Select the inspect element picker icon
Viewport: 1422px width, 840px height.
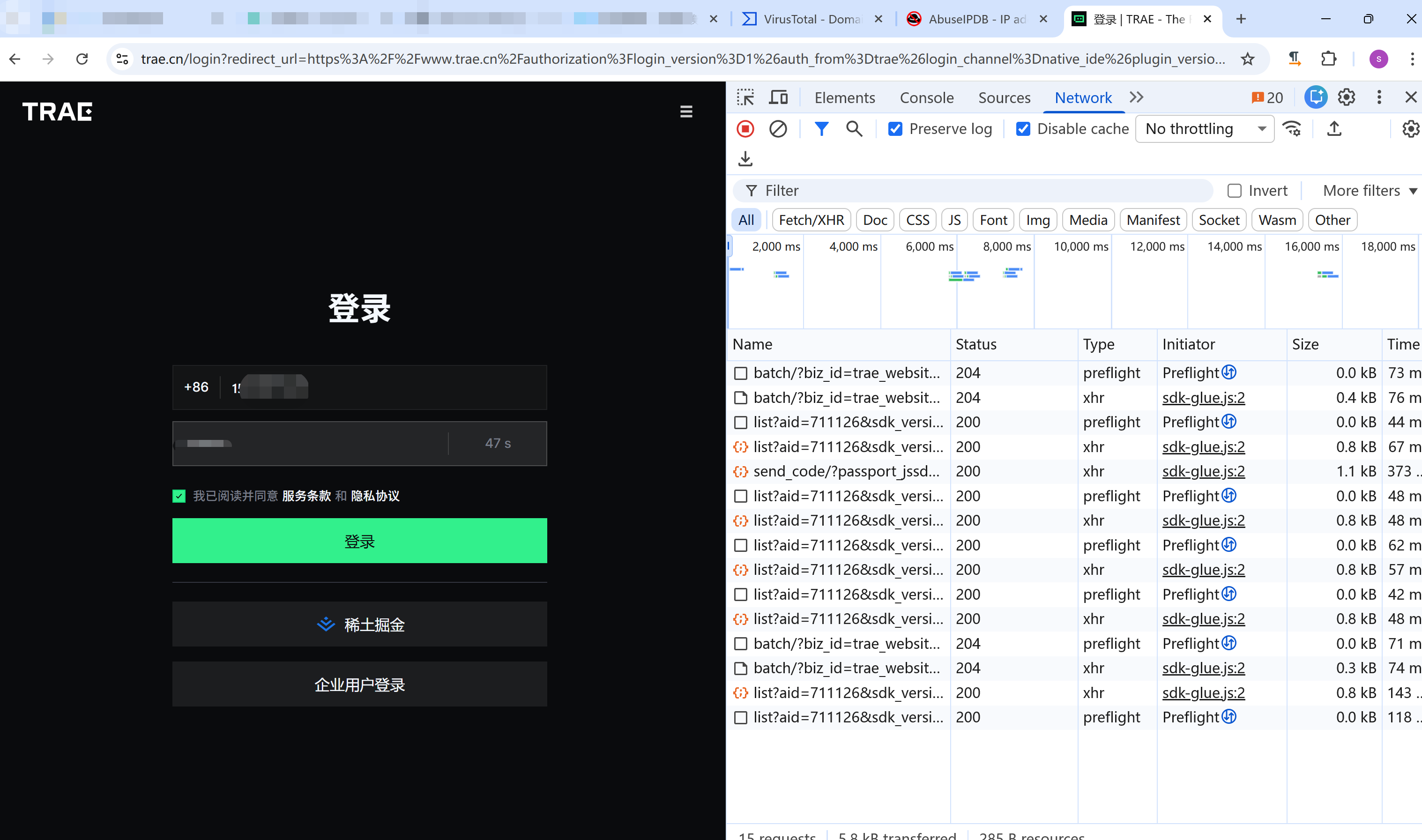click(745, 97)
